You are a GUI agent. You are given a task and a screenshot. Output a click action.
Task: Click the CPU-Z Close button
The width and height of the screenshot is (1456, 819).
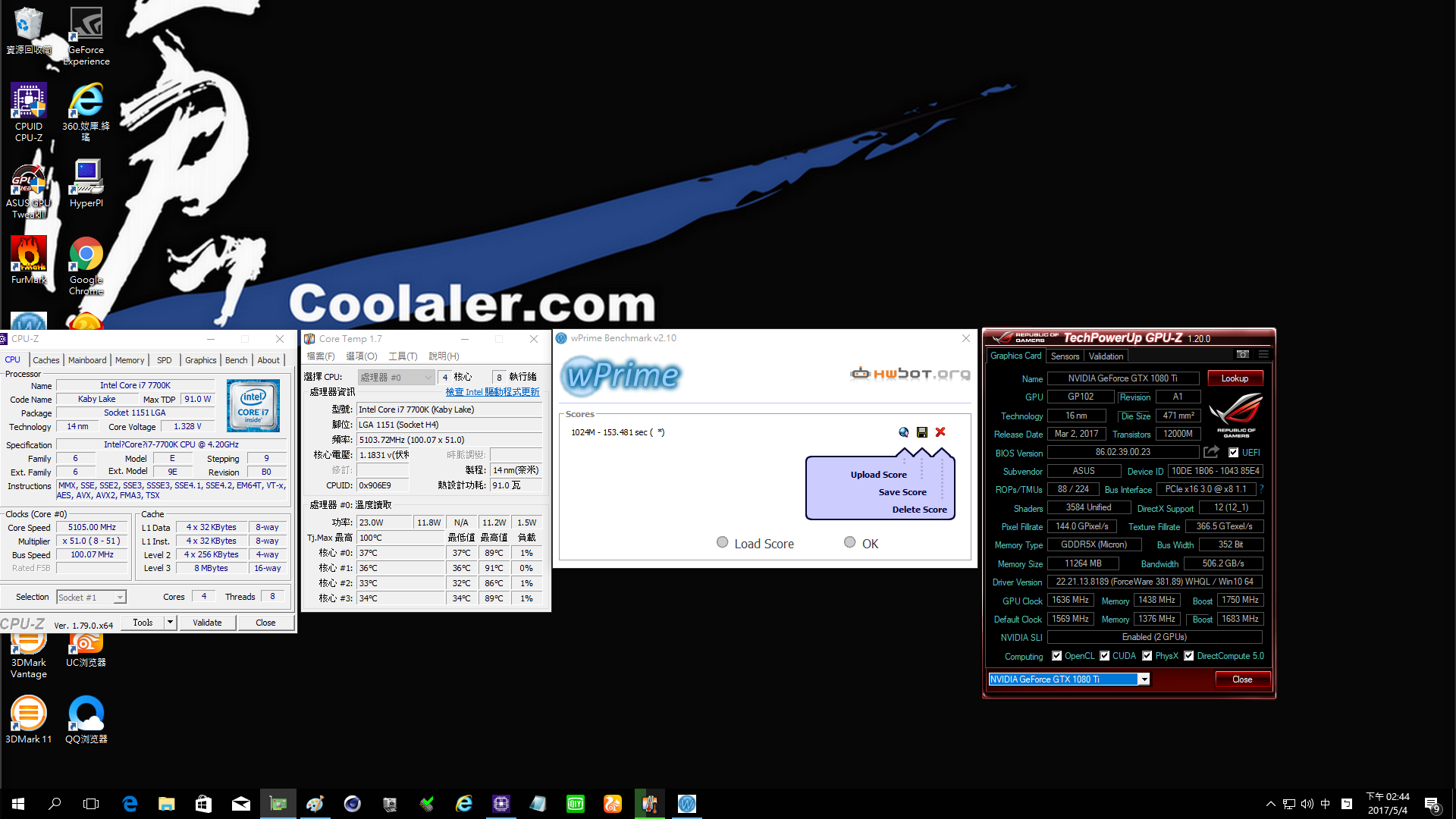click(265, 623)
